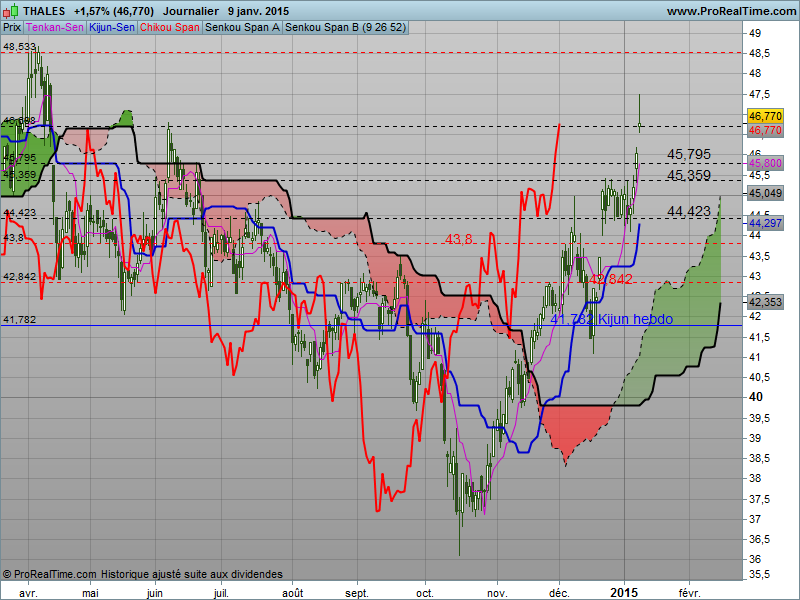Select the Tenkan-Sen legend label

55,28
